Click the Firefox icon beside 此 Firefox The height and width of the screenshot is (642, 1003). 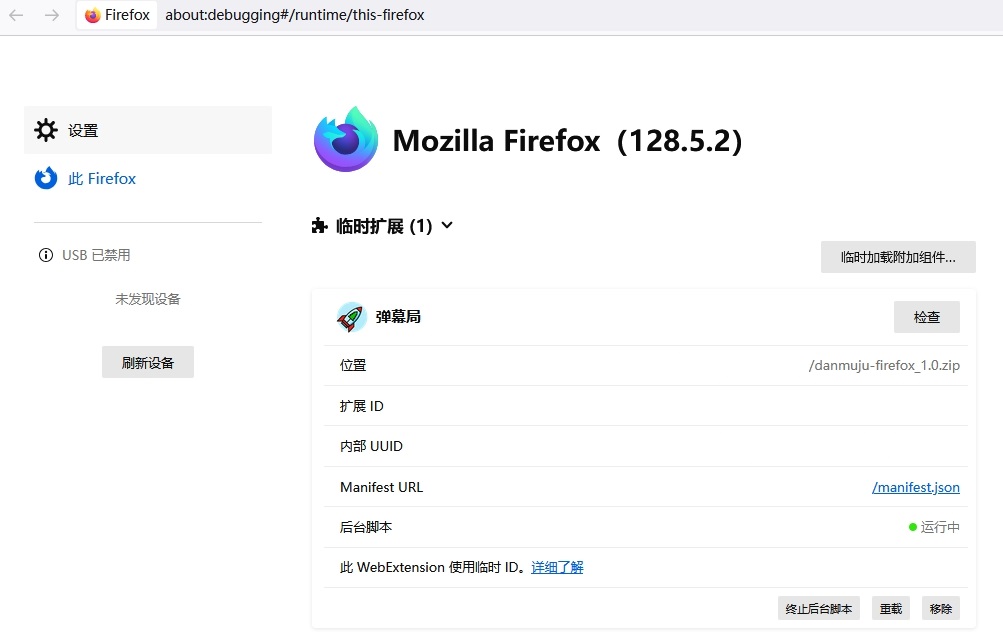pos(46,178)
